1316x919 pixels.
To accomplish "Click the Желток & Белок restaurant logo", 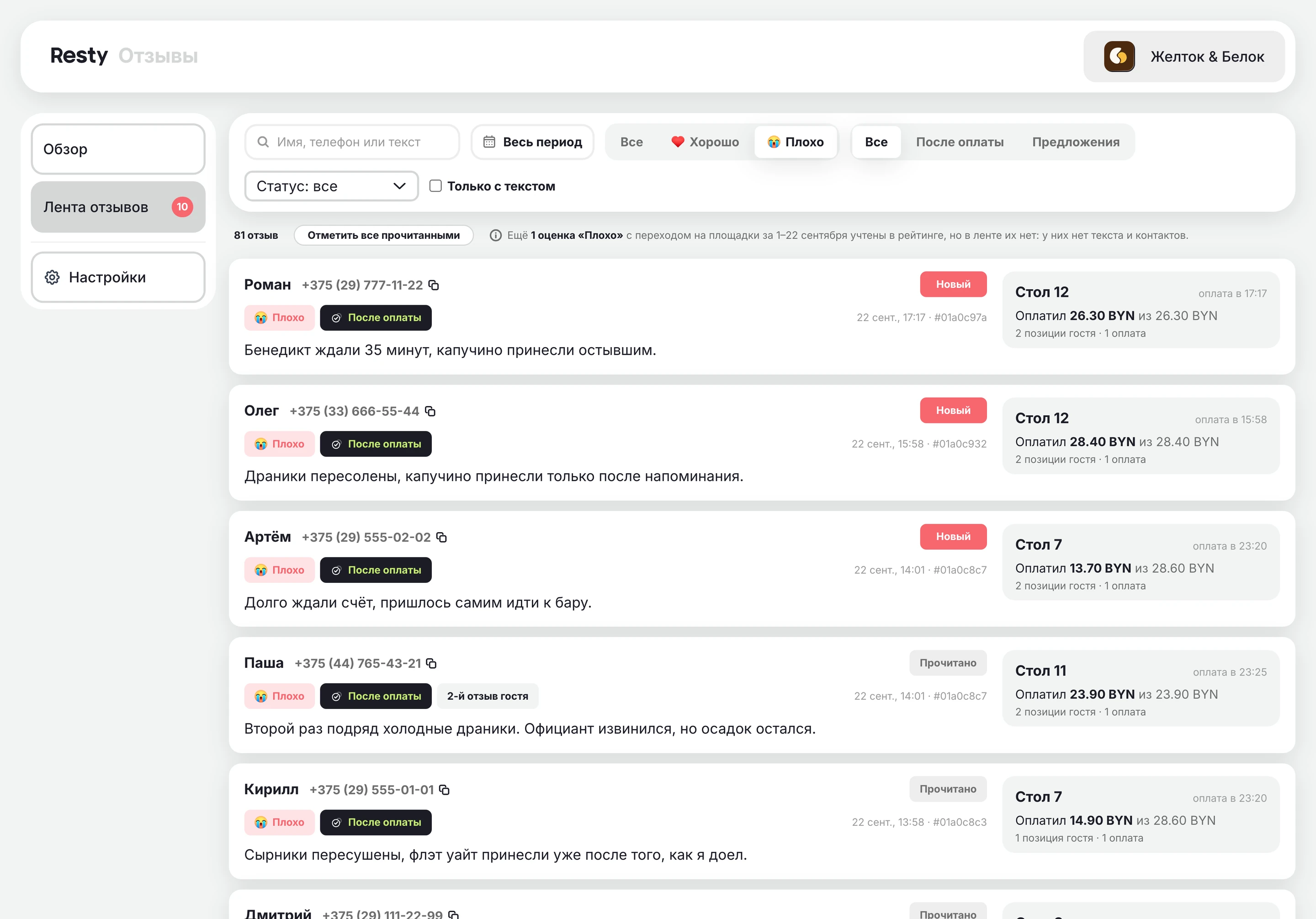I will pyautogui.click(x=1119, y=56).
